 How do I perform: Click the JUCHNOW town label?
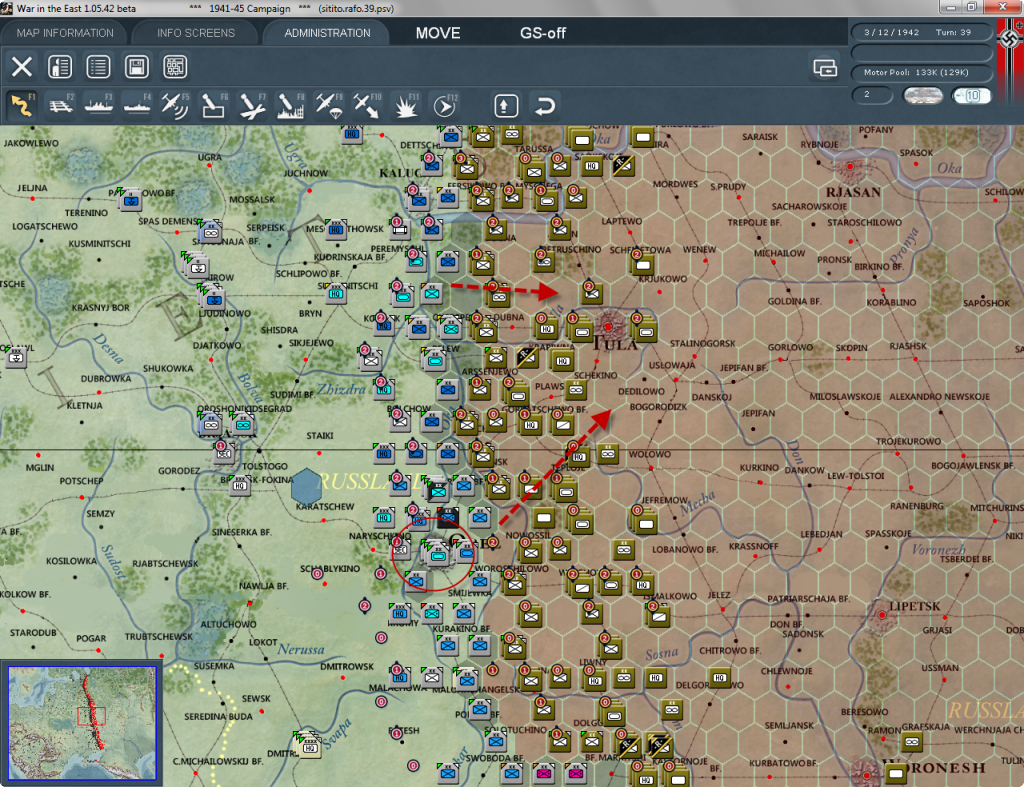pyautogui.click(x=306, y=173)
